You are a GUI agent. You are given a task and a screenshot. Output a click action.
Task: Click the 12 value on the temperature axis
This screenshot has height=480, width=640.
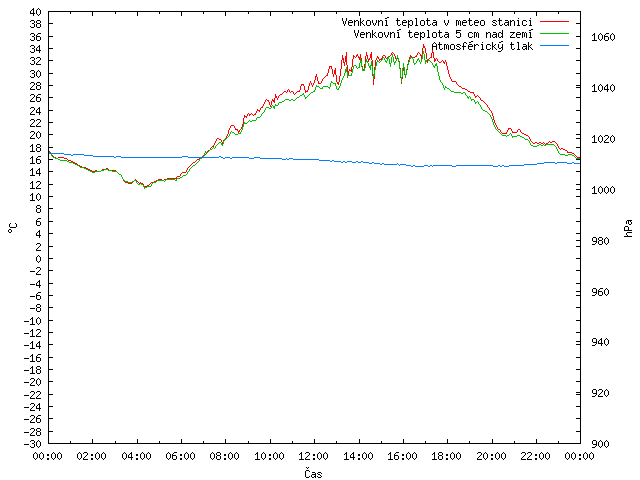click(x=36, y=185)
